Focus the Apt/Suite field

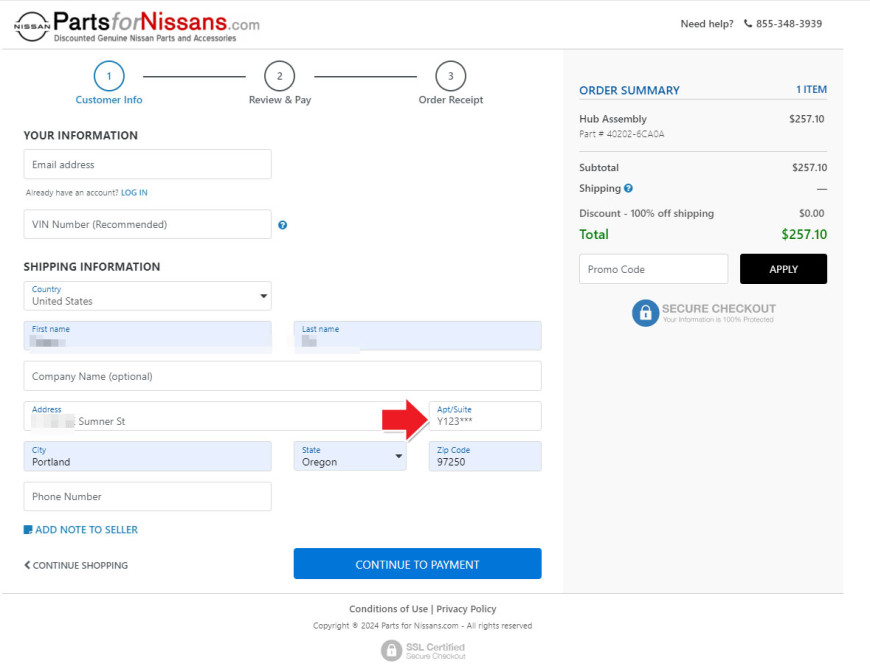(x=485, y=416)
